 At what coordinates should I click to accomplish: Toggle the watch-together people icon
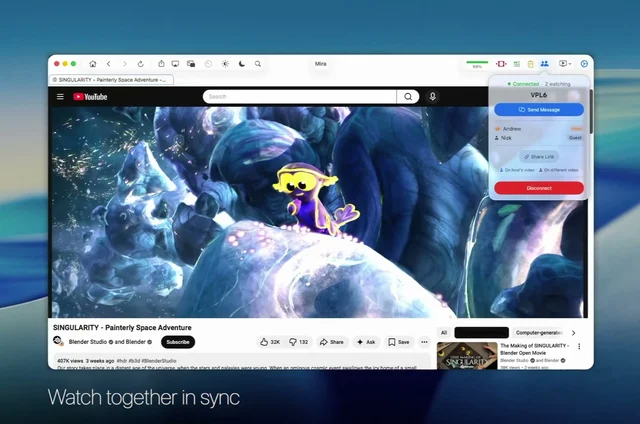click(x=544, y=64)
